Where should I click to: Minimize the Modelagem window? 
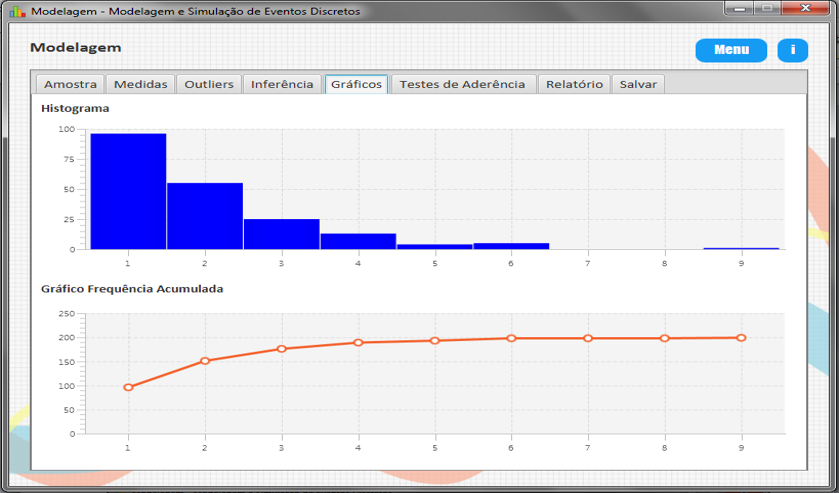pos(741,8)
